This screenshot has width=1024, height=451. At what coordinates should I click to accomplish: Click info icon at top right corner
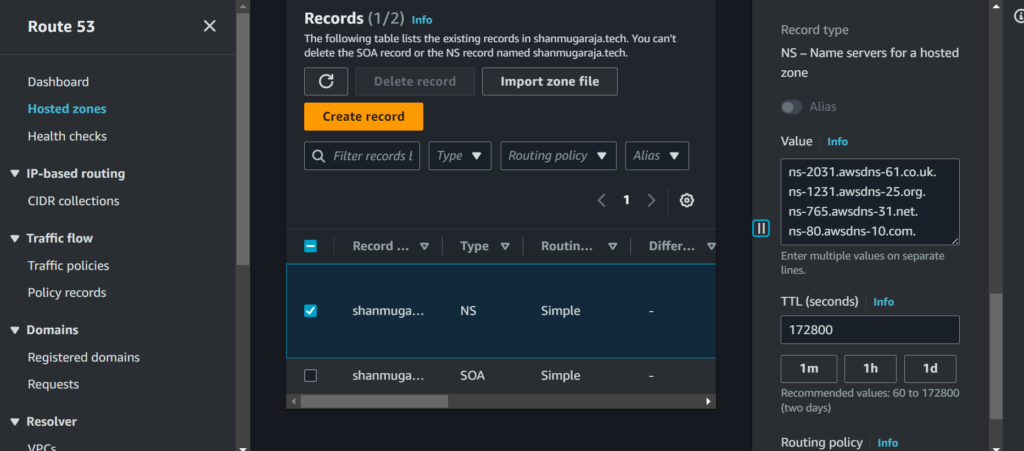tap(1019, 16)
